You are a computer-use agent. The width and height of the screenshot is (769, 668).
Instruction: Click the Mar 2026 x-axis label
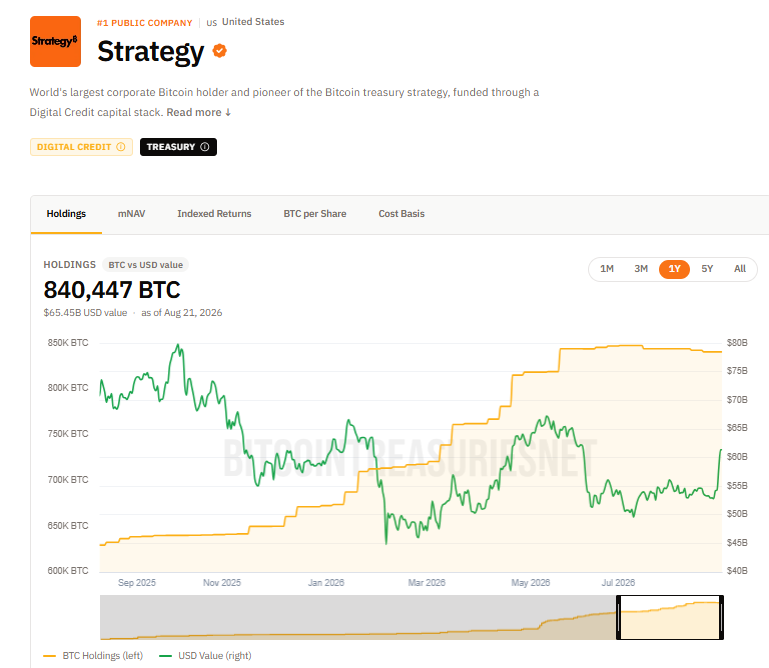tap(427, 583)
